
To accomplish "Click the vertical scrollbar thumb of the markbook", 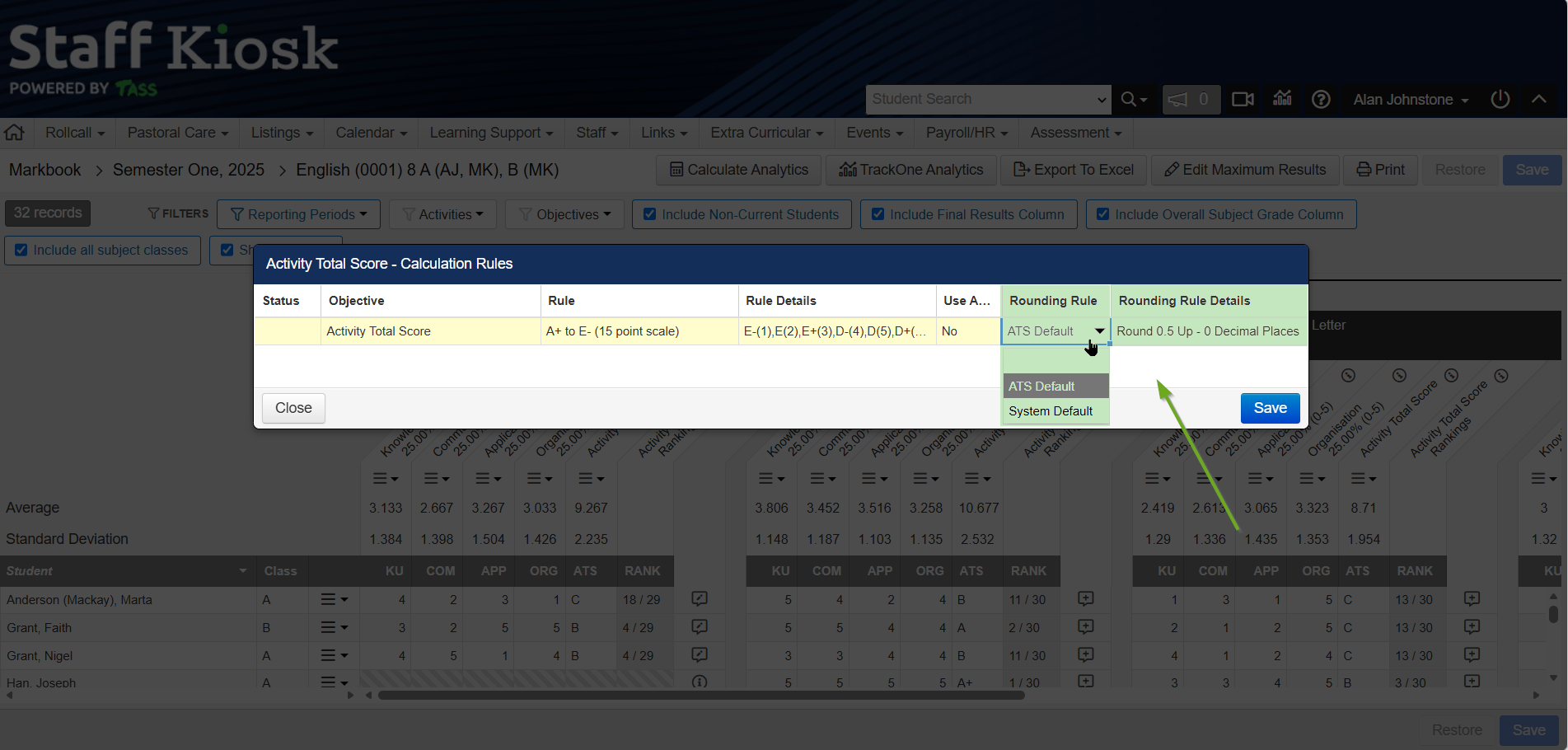I will [x=1553, y=614].
